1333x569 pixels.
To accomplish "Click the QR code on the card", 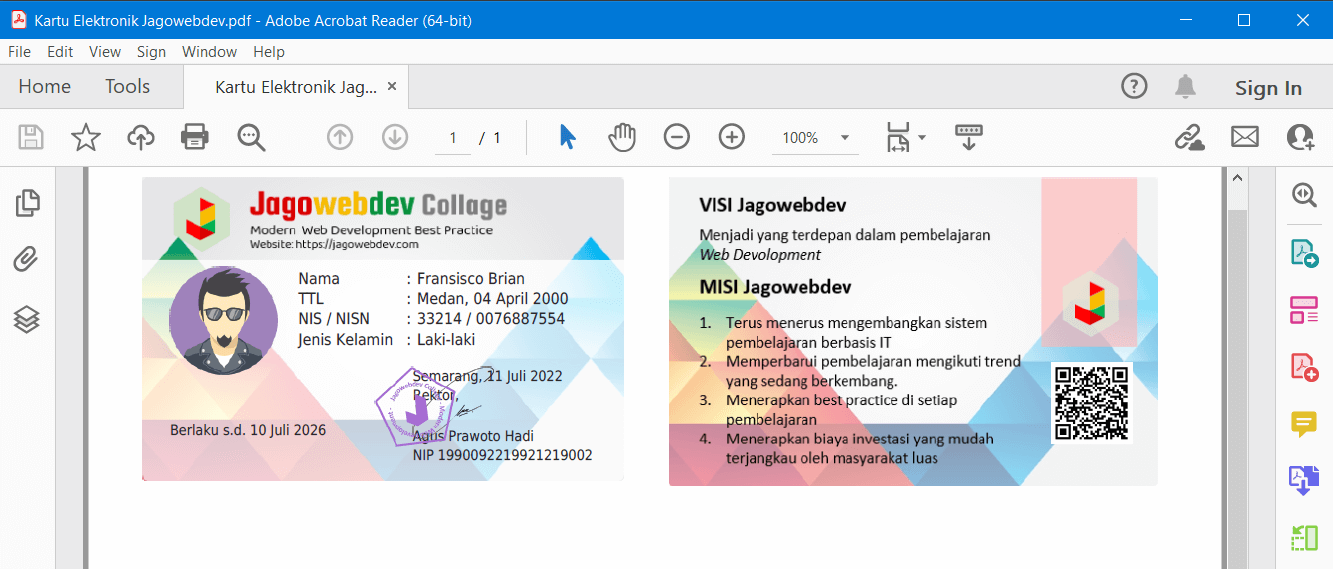I will pos(1091,403).
